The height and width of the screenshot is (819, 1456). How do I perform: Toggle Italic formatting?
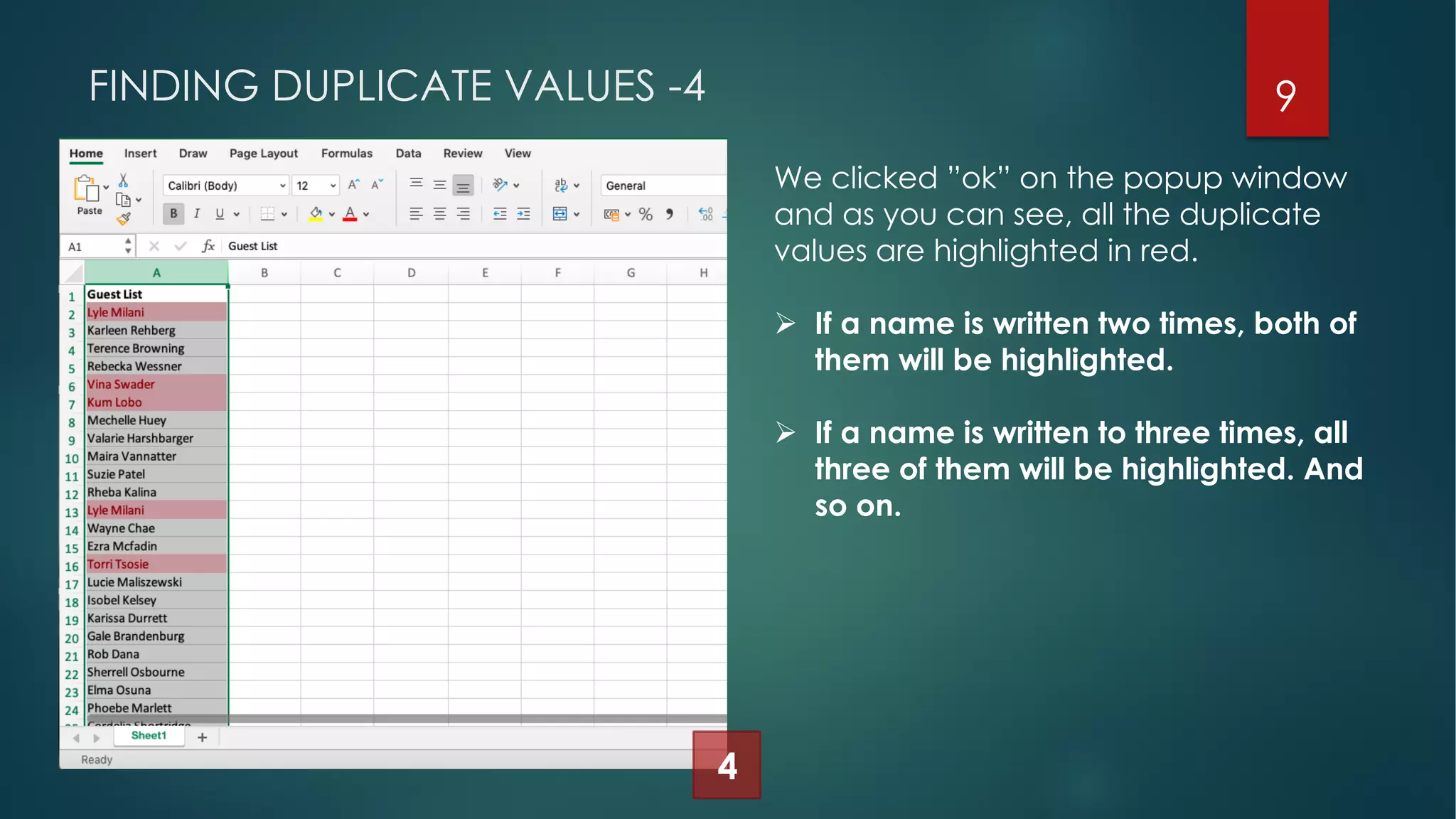point(197,213)
